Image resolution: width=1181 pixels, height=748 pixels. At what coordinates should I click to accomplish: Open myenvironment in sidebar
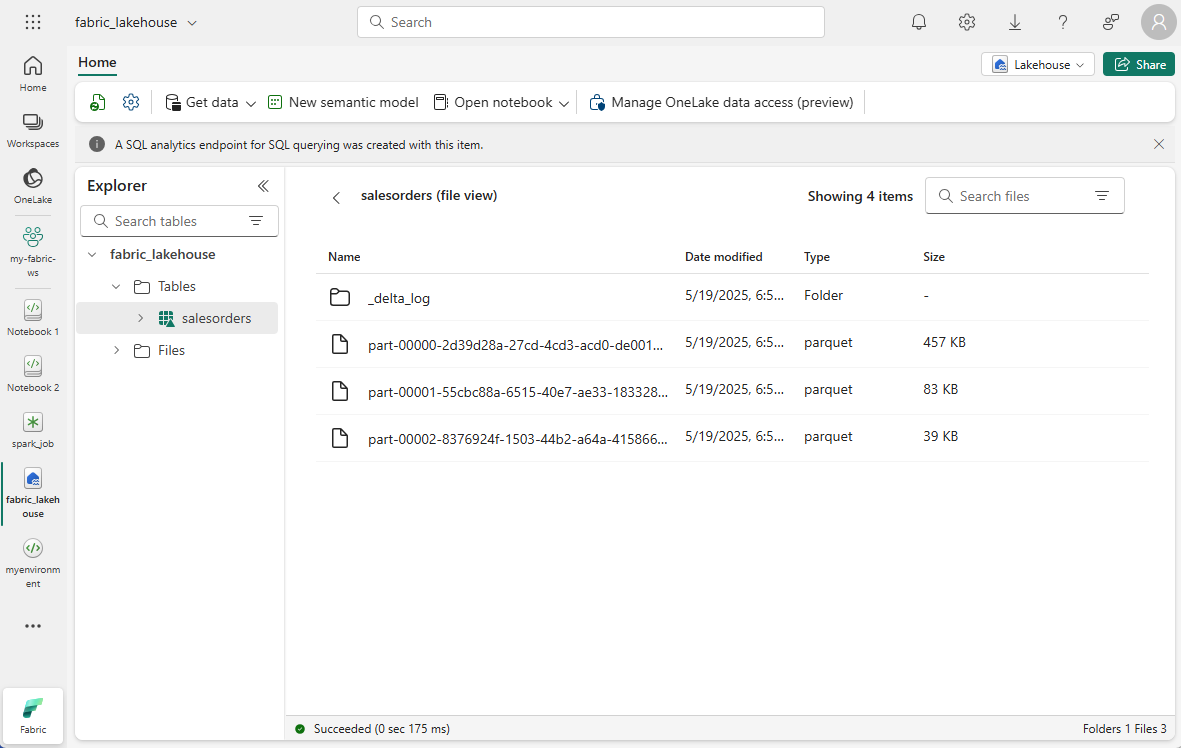(32, 563)
